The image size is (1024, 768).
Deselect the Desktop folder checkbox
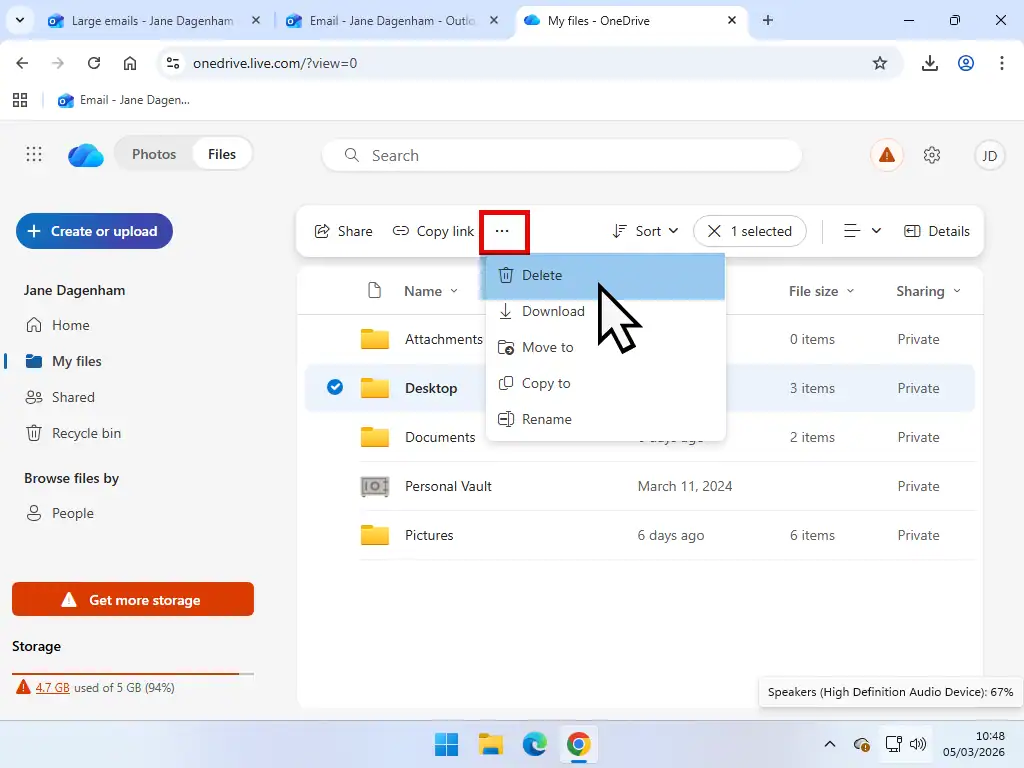tap(335, 387)
